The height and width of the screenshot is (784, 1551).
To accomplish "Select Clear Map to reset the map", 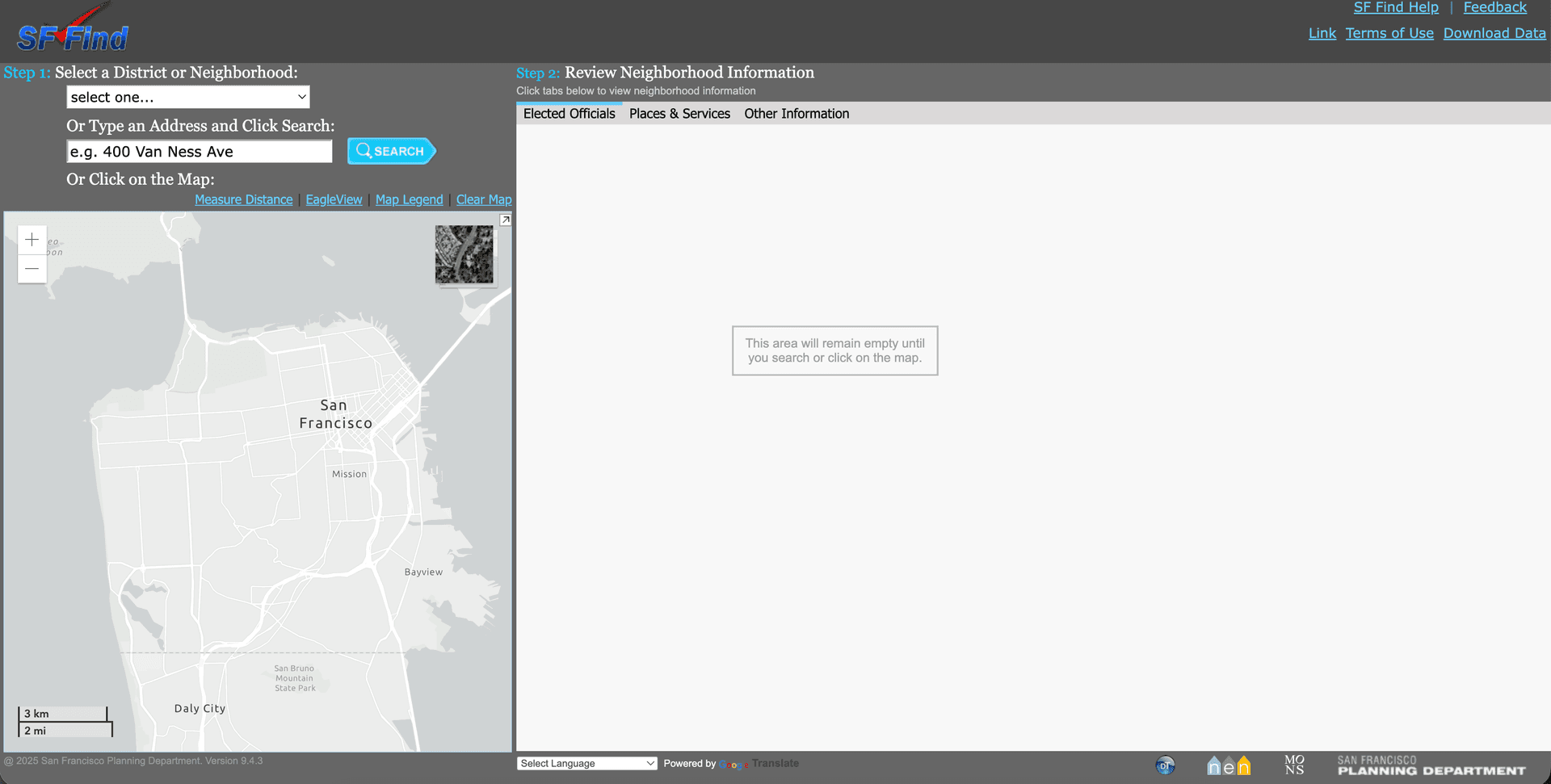I will pos(483,199).
